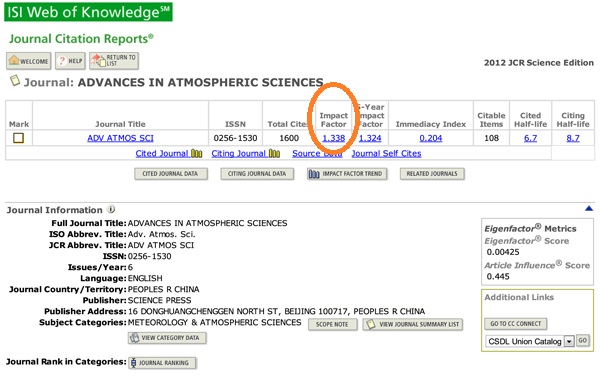
Task: Select the Citable Items value 108
Action: (491, 138)
